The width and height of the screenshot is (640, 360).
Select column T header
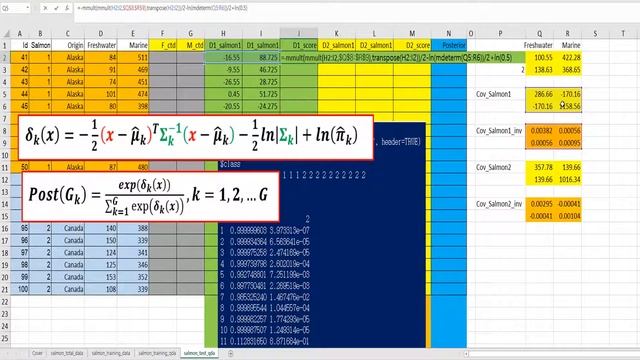pos(623,33)
